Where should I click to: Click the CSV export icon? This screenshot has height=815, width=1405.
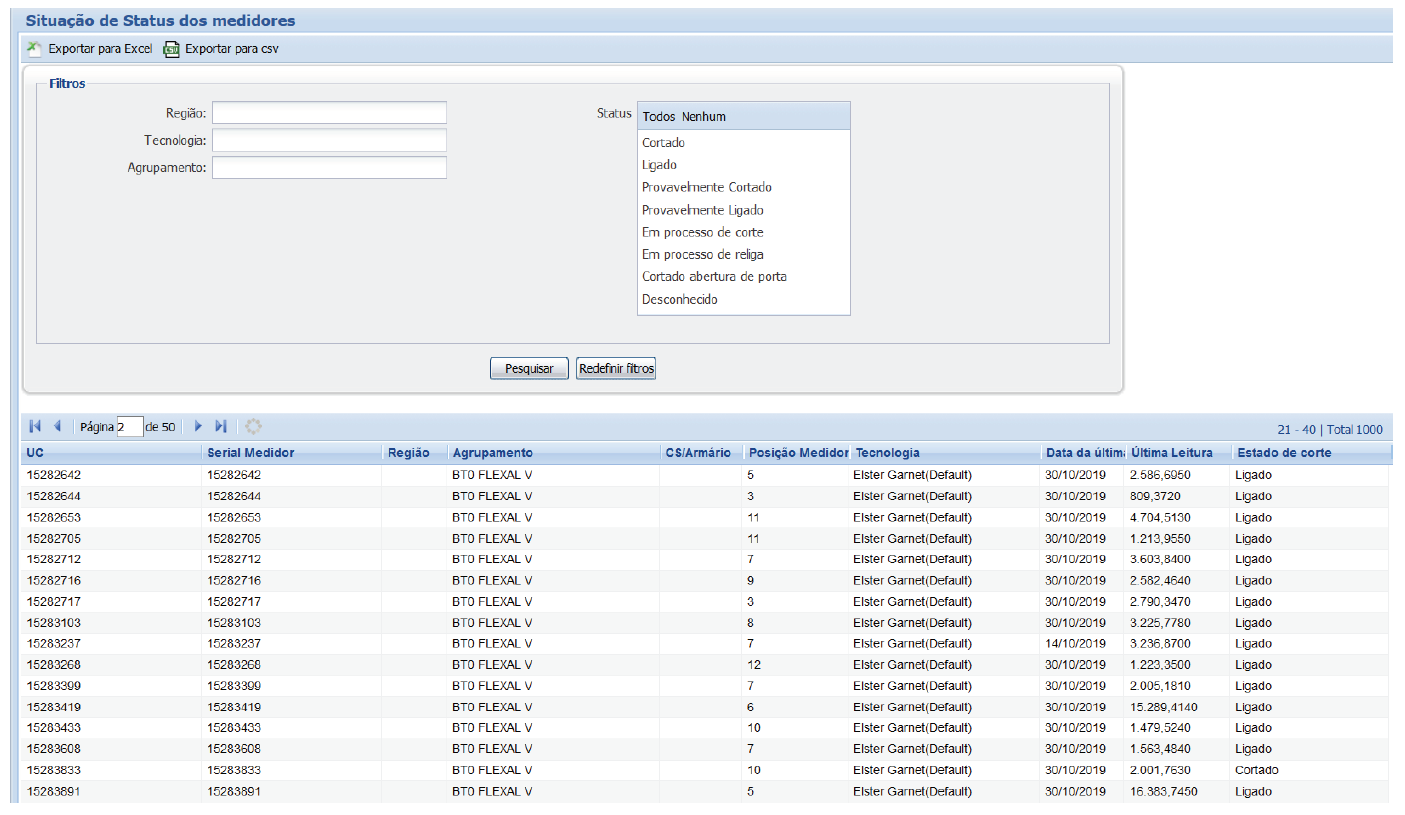[171, 48]
